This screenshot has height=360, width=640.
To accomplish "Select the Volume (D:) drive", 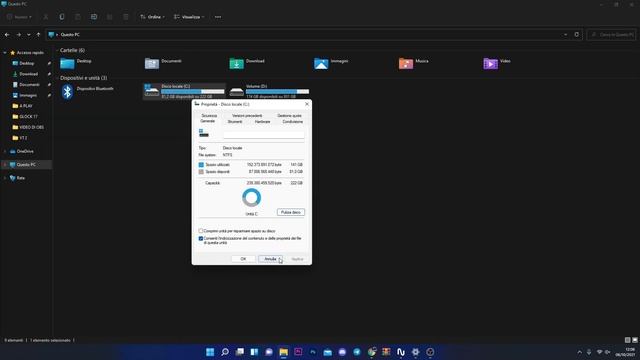I will click(269, 91).
